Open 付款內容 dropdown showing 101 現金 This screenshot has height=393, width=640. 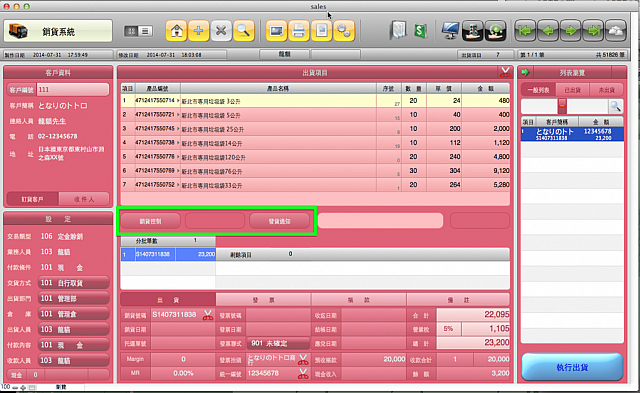click(73, 345)
